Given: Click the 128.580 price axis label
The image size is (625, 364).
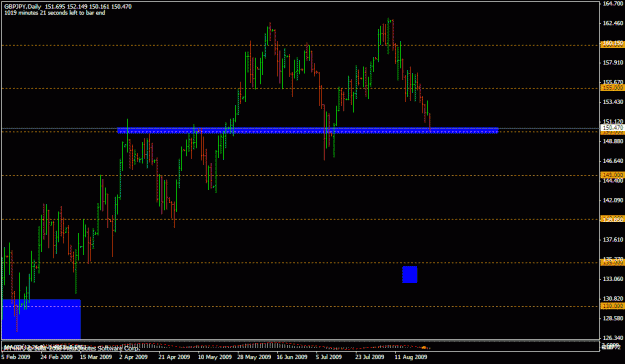Looking at the screenshot, I should 613,318.
